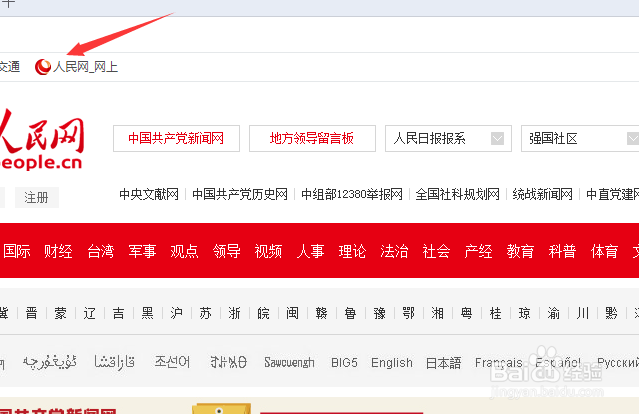Switch to the Français edition
The width and height of the screenshot is (639, 414).
coord(499,363)
